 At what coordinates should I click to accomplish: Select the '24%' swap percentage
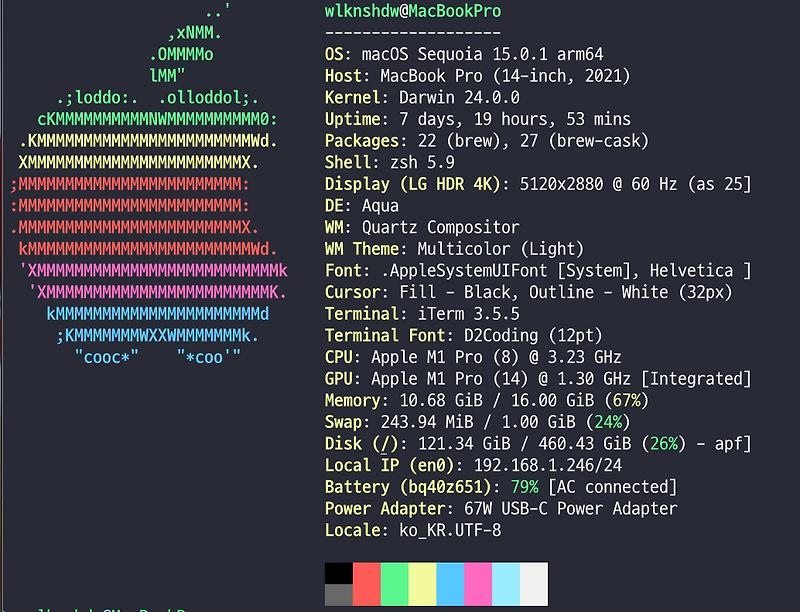(x=608, y=422)
